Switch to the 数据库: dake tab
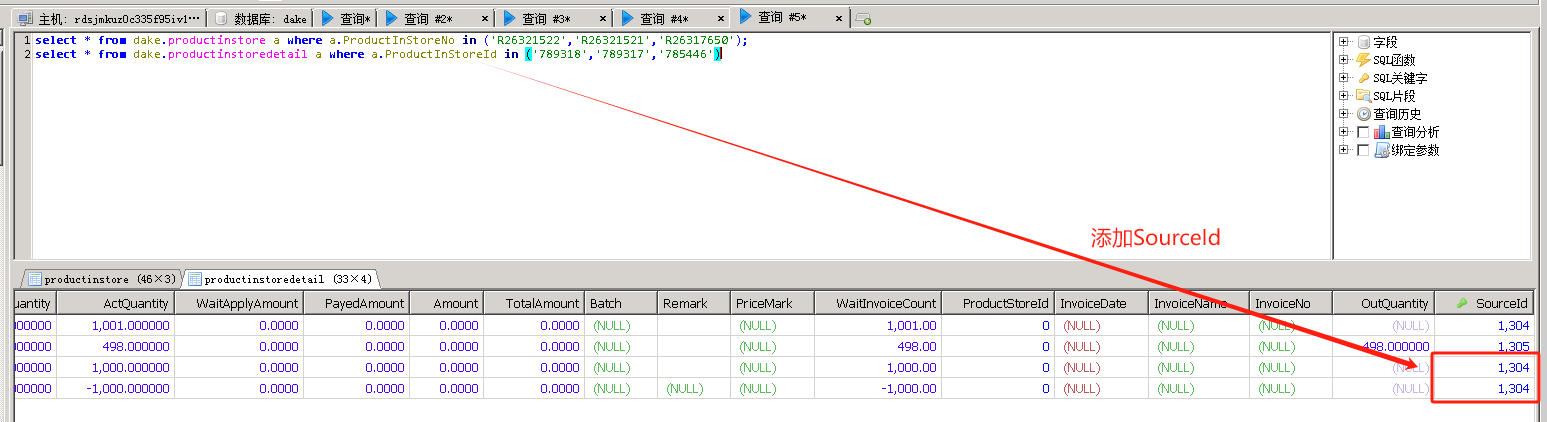The image size is (1547, 422). (x=261, y=19)
